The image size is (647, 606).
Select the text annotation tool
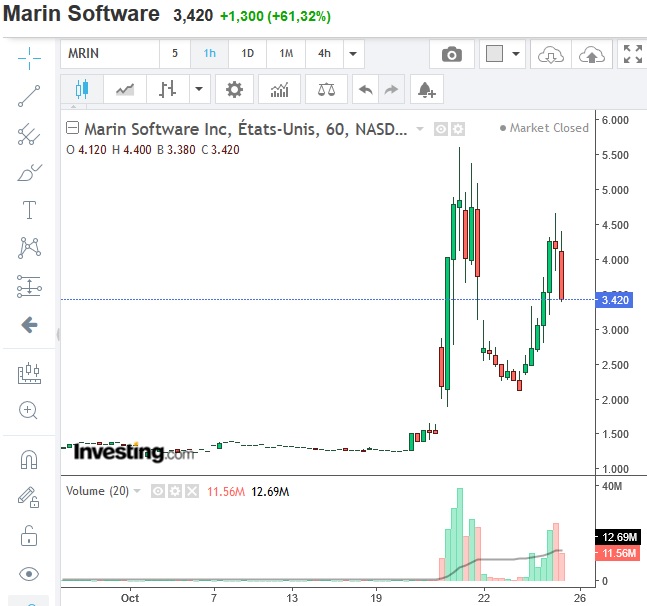[29, 210]
